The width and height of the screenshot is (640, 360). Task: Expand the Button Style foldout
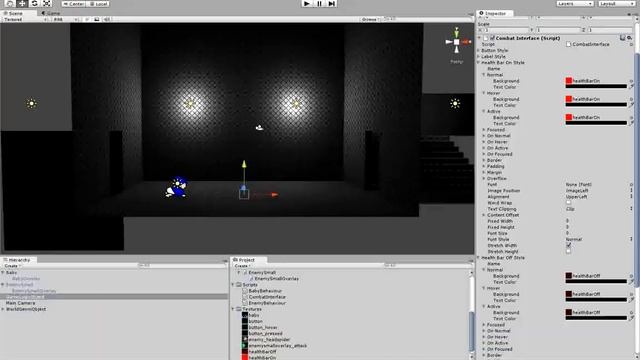click(x=479, y=50)
